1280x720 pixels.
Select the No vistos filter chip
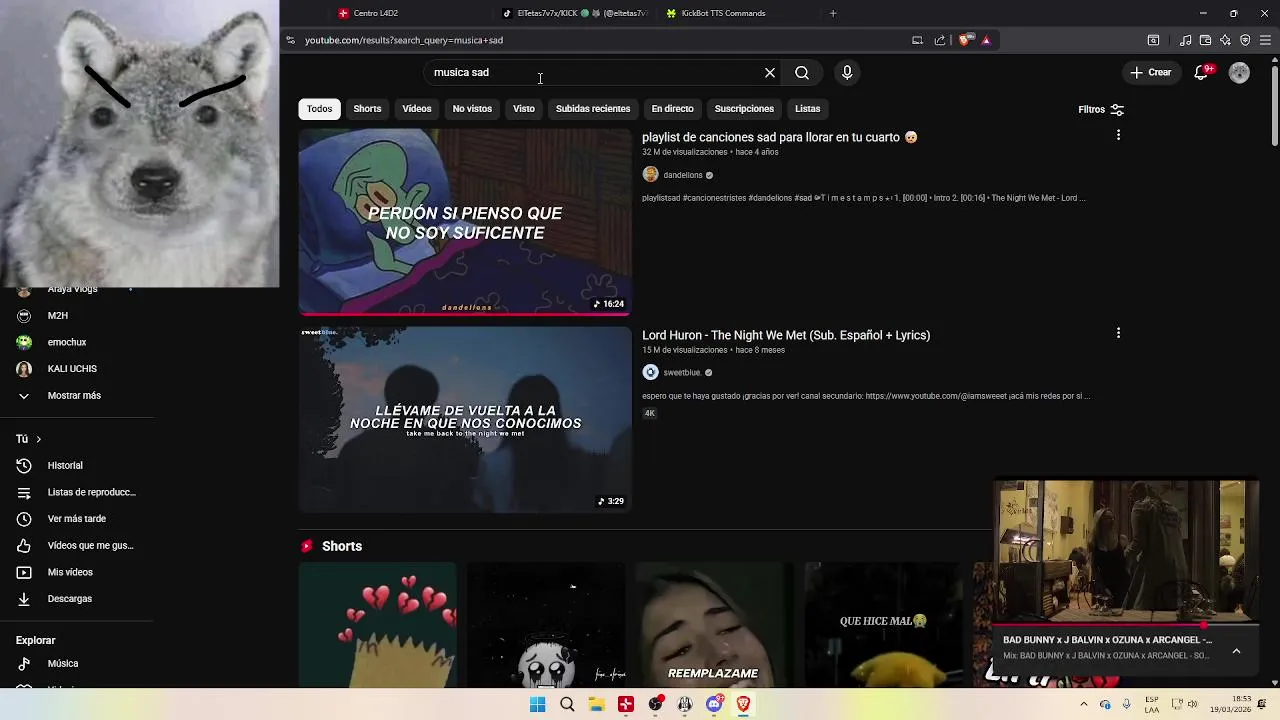pyautogui.click(x=472, y=108)
